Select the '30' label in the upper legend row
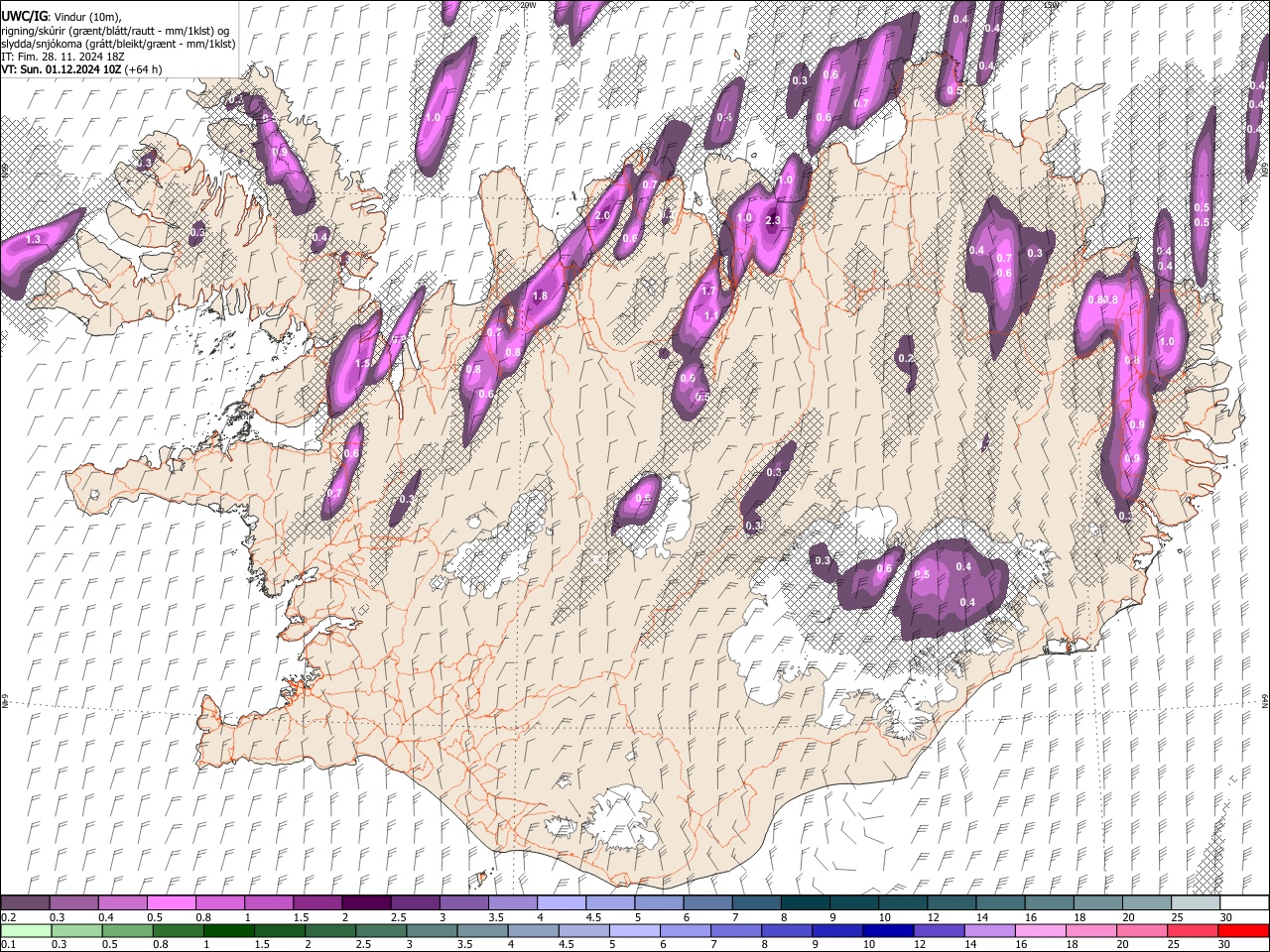 (1226, 917)
